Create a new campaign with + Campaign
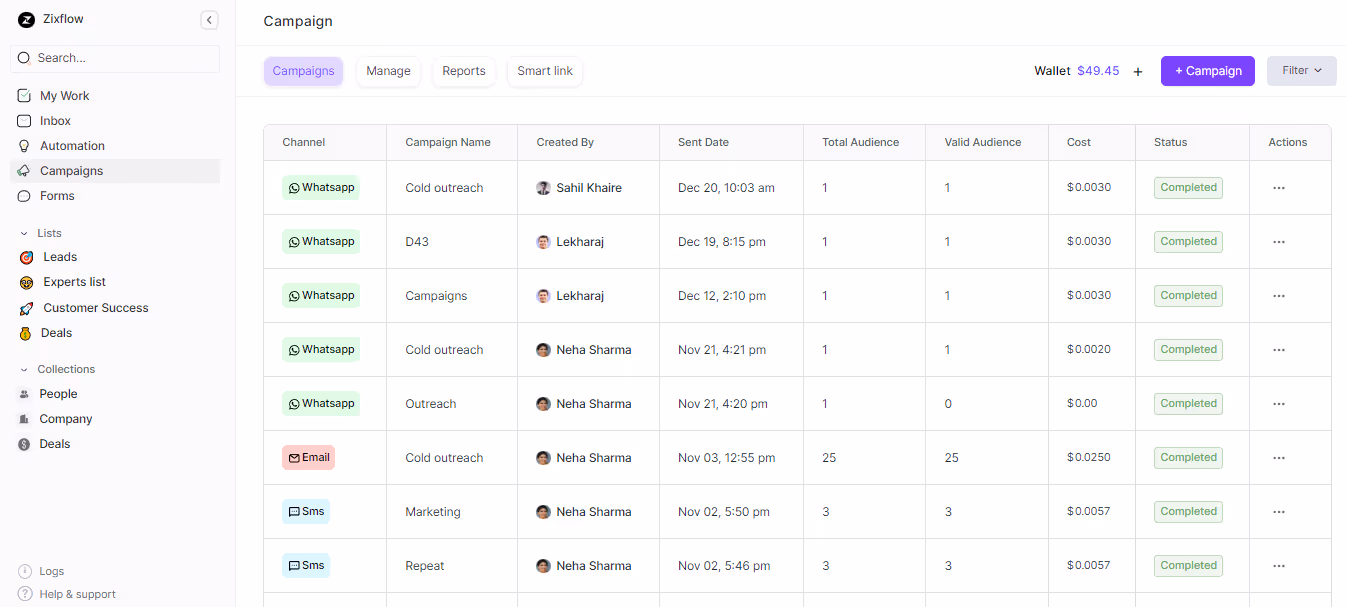The height and width of the screenshot is (607, 1346). (1207, 71)
